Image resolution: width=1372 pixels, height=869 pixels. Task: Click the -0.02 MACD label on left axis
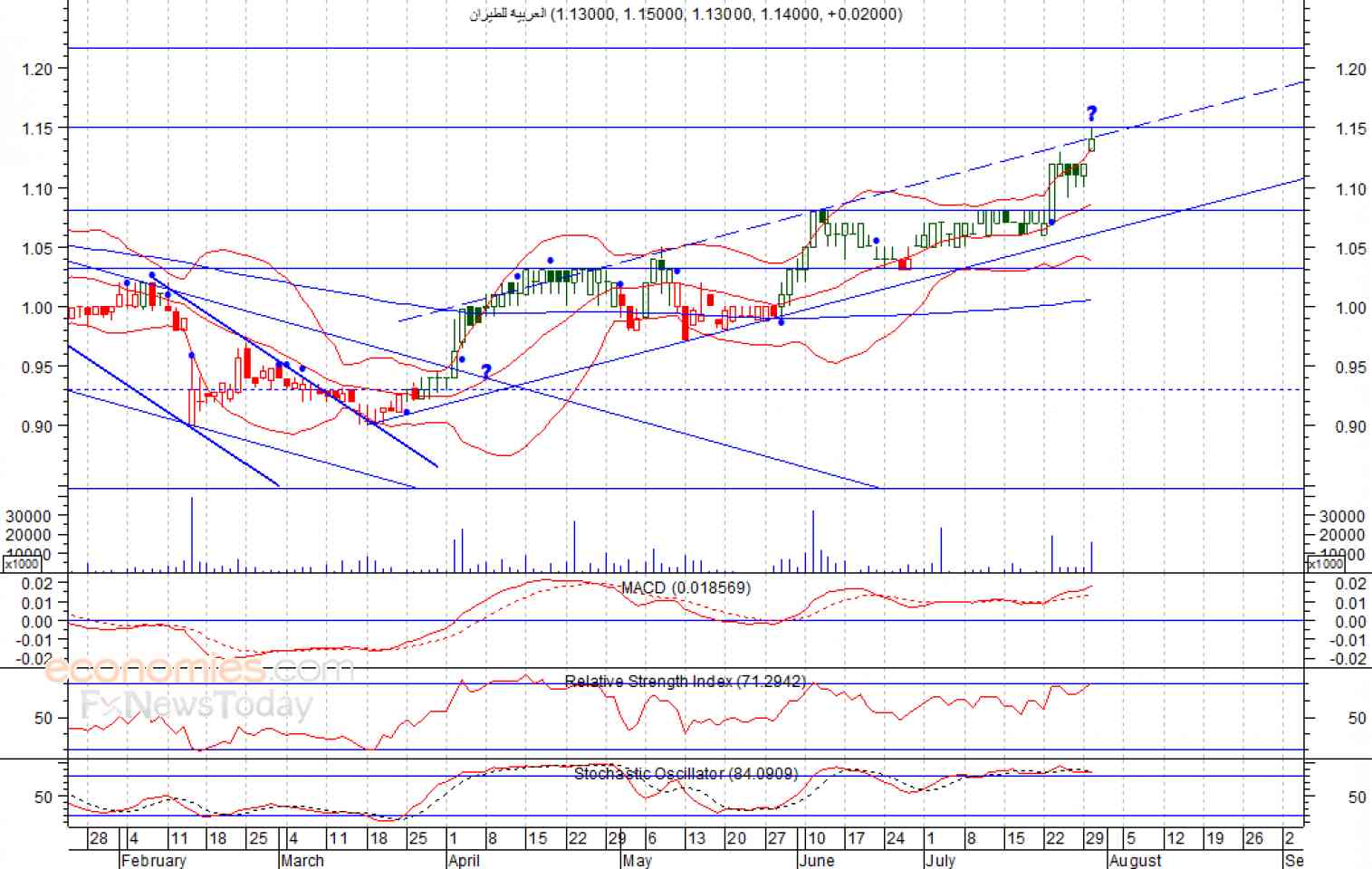(x=33, y=659)
